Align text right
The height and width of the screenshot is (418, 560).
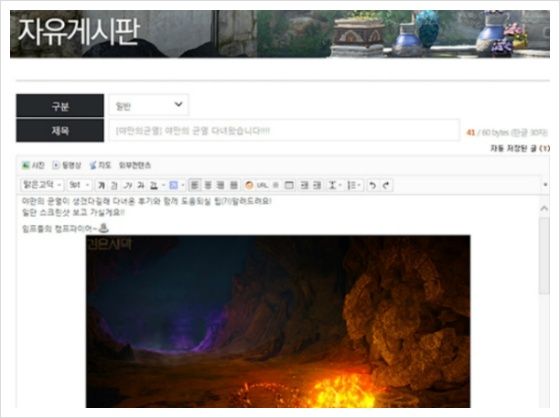pos(221,185)
